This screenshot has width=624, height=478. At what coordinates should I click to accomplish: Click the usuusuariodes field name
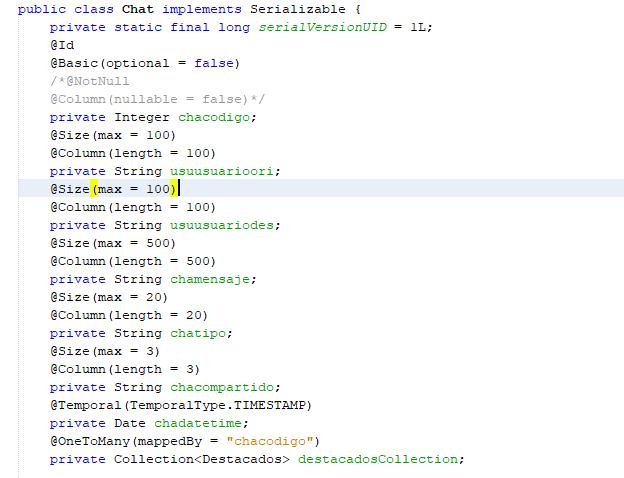point(222,225)
